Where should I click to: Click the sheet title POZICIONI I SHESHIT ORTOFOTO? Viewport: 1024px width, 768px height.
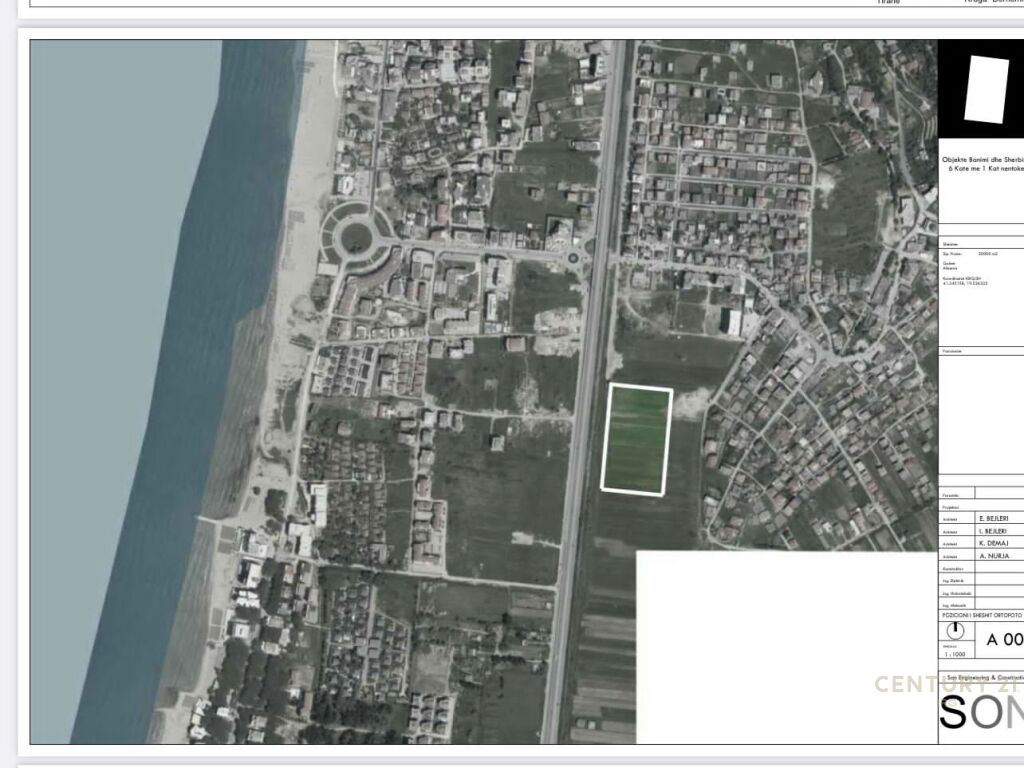coord(982,615)
